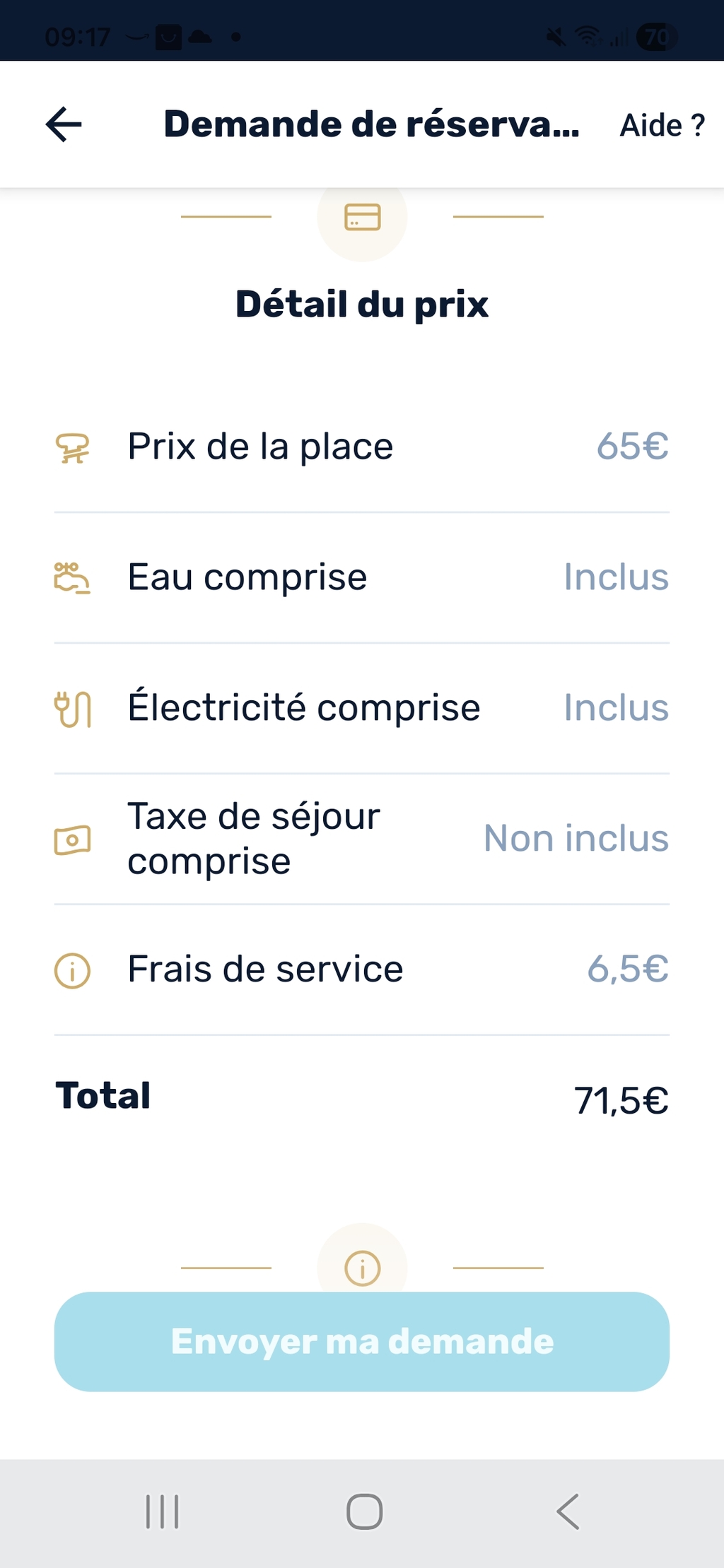The height and width of the screenshot is (1568, 724).
Task: Tap the credit card step icon
Action: (362, 217)
